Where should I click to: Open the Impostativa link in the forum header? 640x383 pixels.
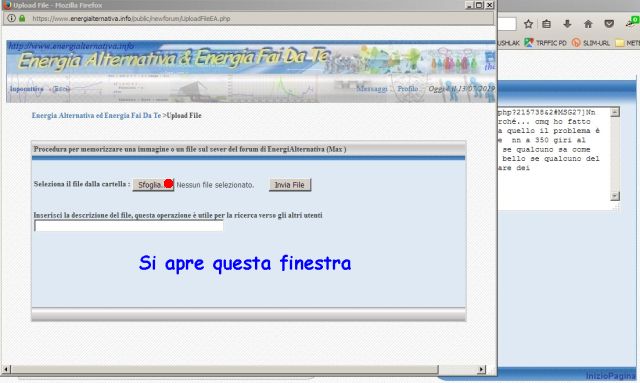pos(27,89)
